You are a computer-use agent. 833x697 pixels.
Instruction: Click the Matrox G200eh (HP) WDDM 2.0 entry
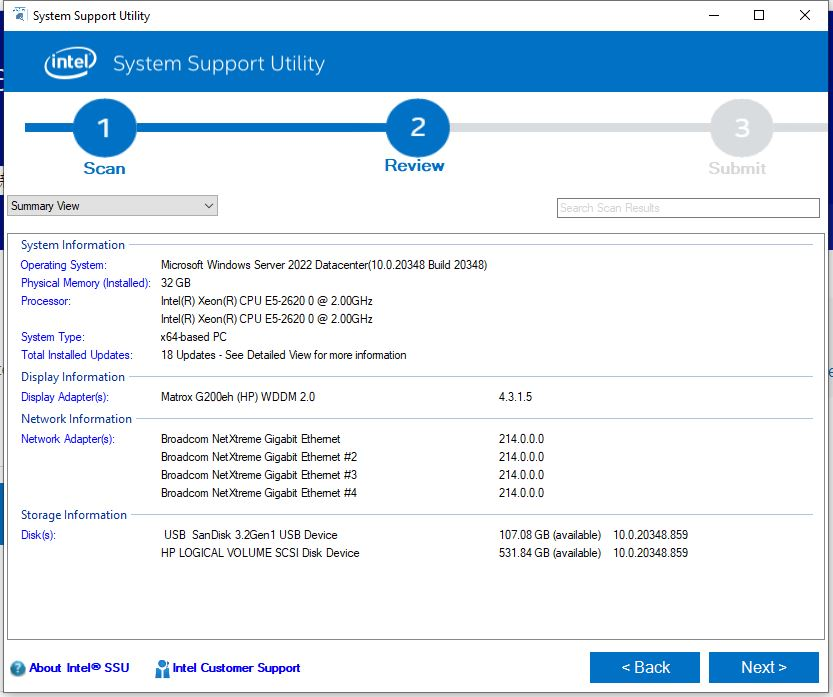(238, 397)
